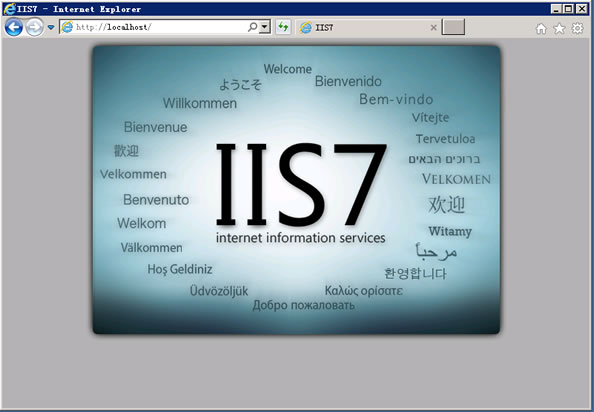Close the Internet Explorer window
594x412 pixels.
click(x=581, y=9)
